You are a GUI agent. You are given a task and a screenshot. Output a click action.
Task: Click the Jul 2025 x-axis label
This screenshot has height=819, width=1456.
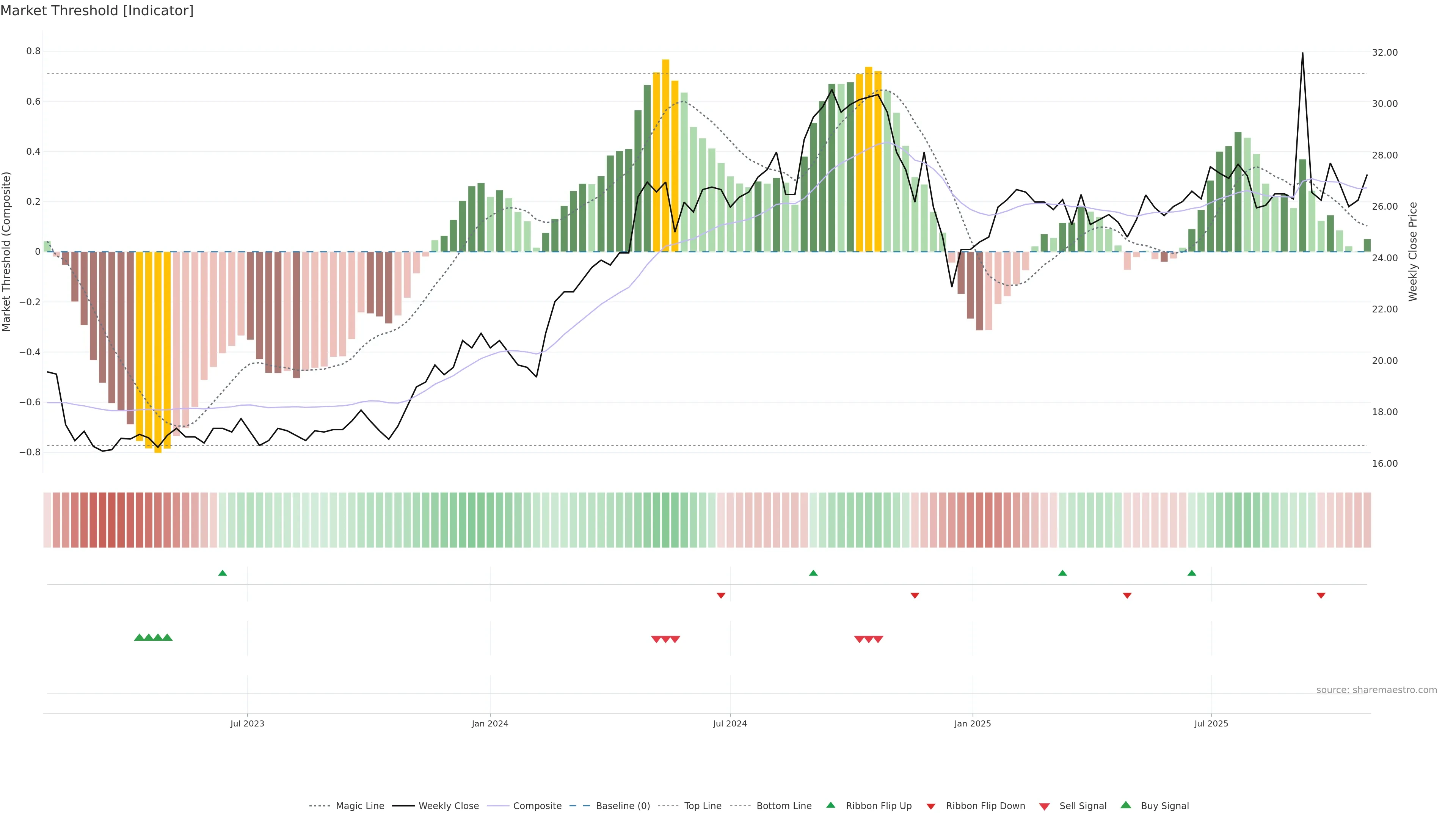point(1211,723)
